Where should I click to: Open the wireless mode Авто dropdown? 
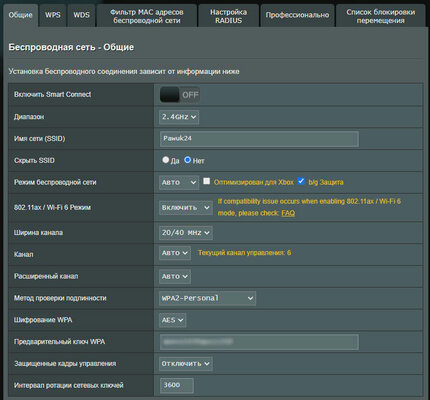tap(179, 182)
